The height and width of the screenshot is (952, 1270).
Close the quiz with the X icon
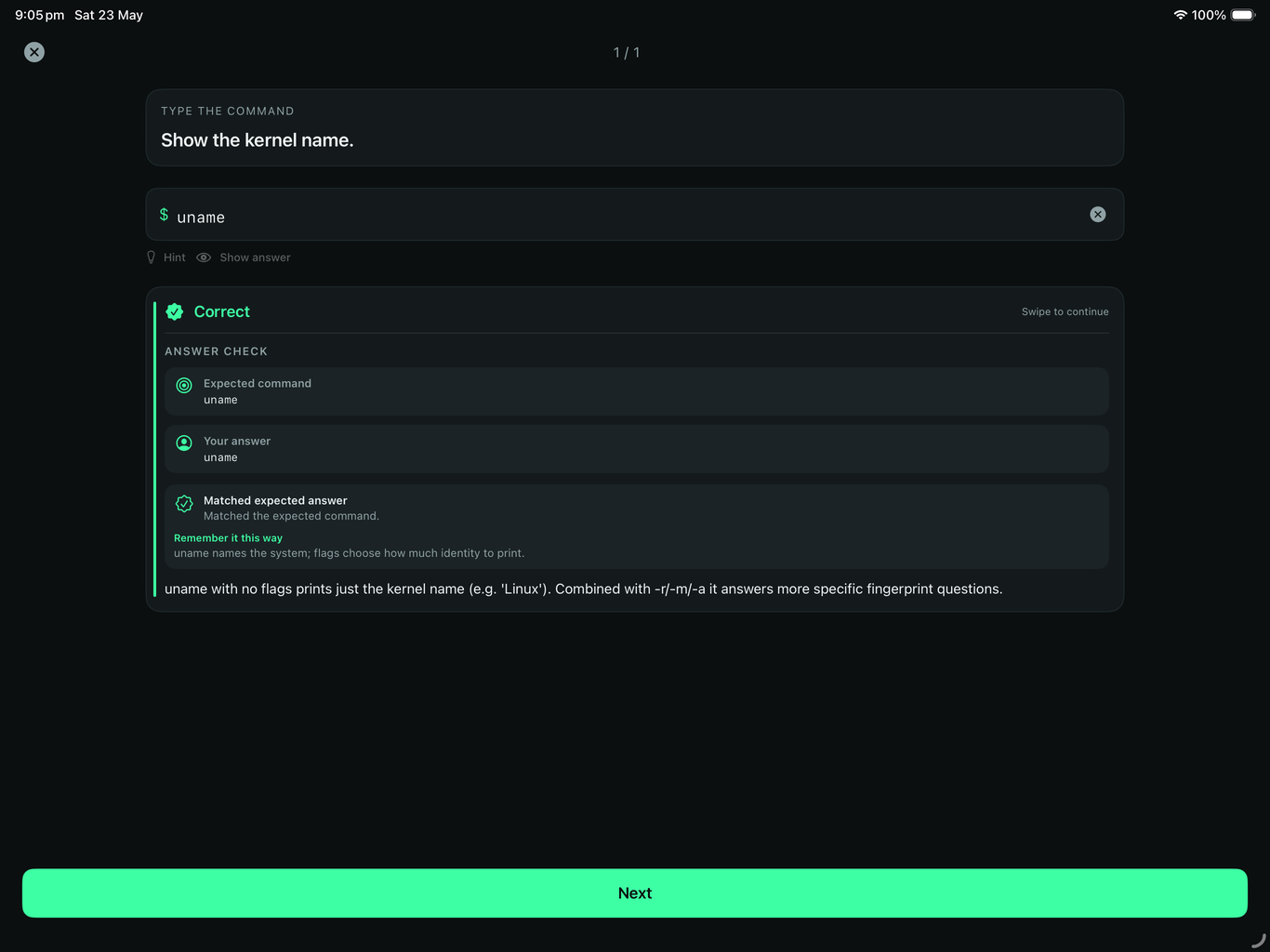(34, 52)
